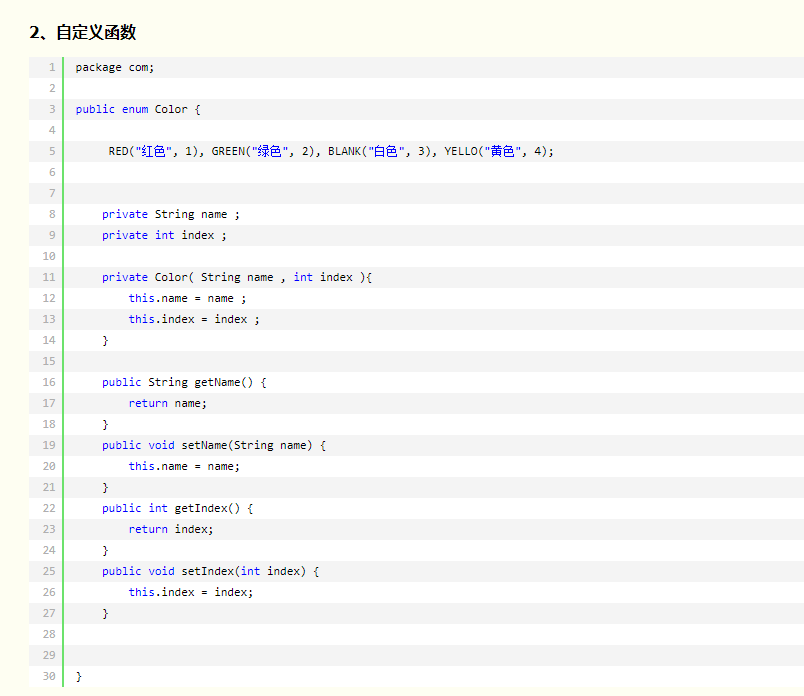804x696 pixels.
Task: Click the 'public enum Color' declaration
Action: pyautogui.click(x=138, y=109)
